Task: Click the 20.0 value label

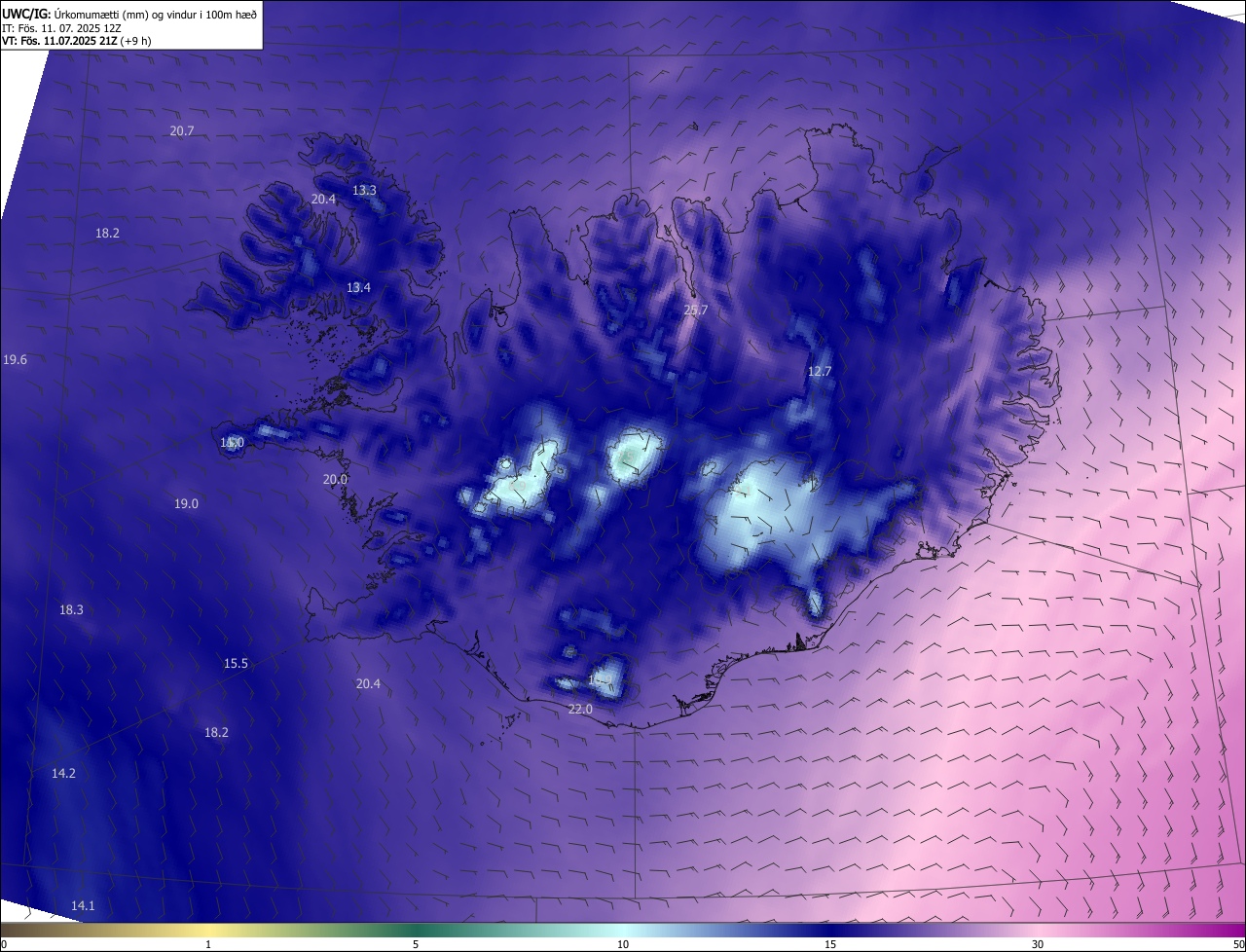Action: click(335, 480)
